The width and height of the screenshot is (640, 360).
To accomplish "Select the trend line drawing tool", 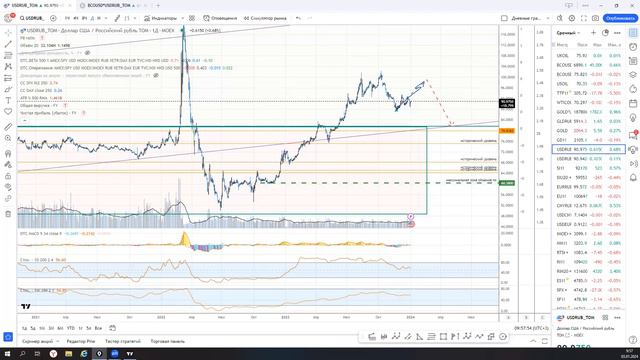I will coord(8,44).
